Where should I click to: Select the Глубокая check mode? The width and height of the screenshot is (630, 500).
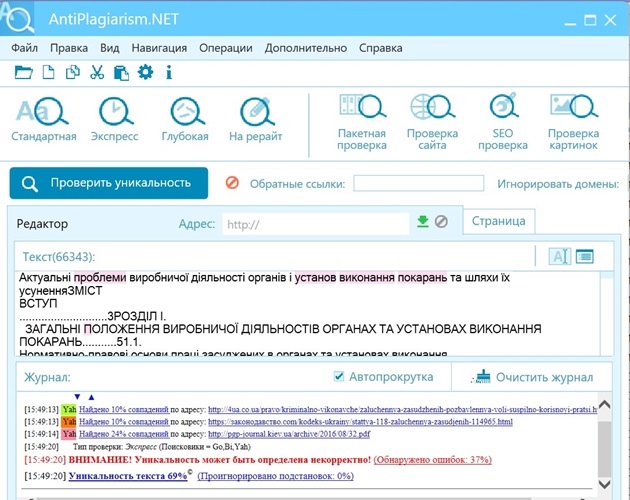[185, 119]
